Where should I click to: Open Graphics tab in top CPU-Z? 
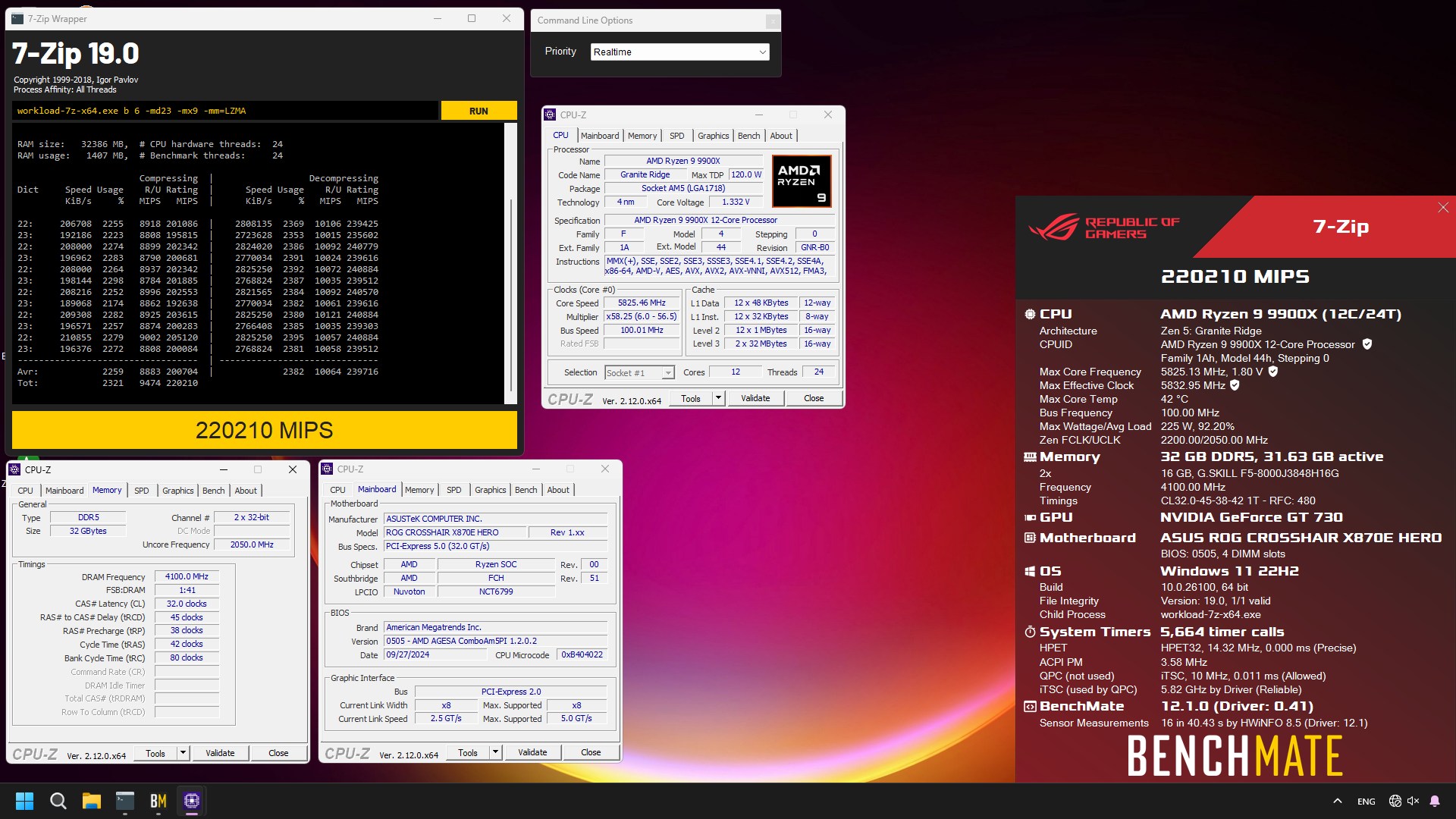[713, 136]
